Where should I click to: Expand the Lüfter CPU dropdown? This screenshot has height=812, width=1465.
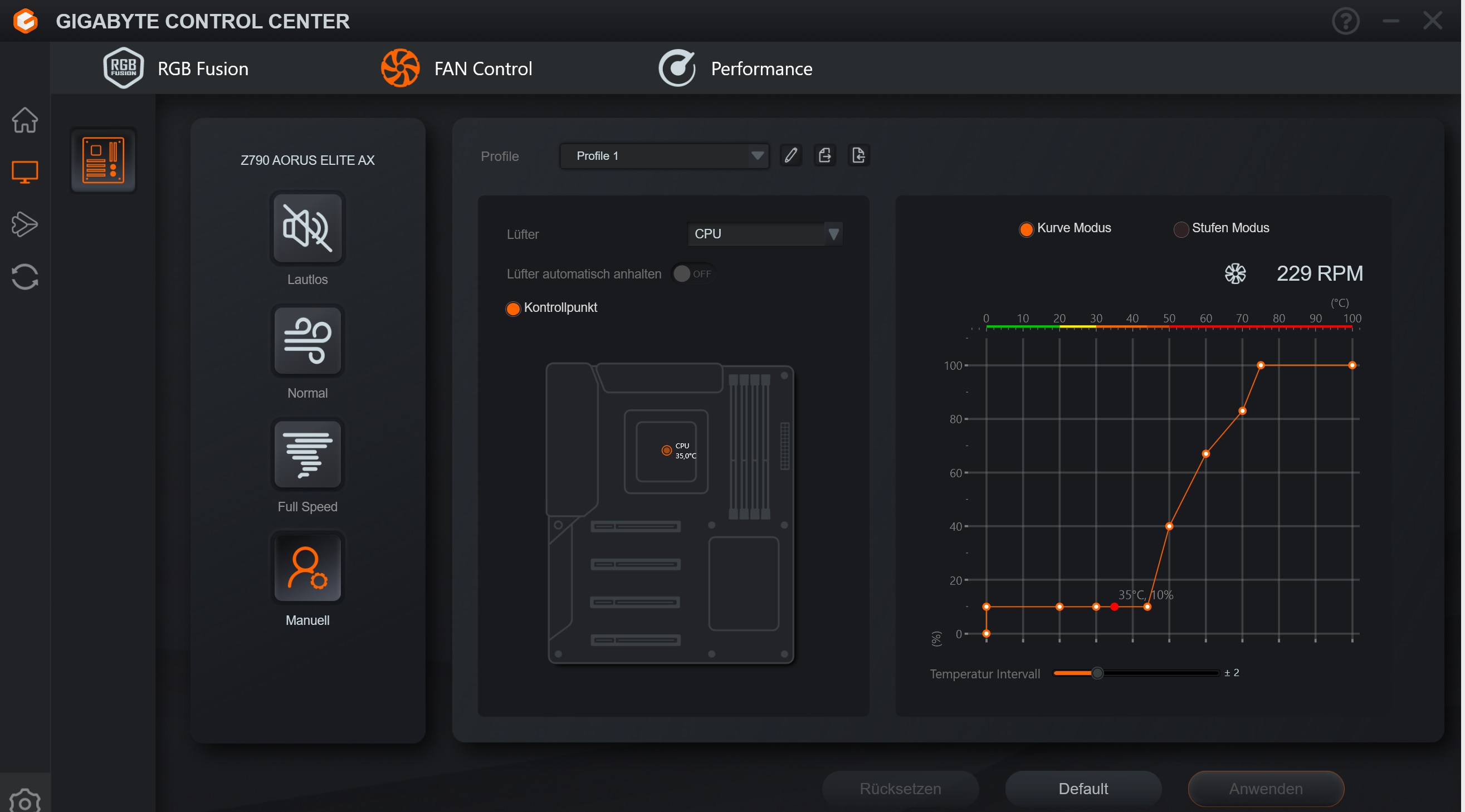pyautogui.click(x=764, y=234)
